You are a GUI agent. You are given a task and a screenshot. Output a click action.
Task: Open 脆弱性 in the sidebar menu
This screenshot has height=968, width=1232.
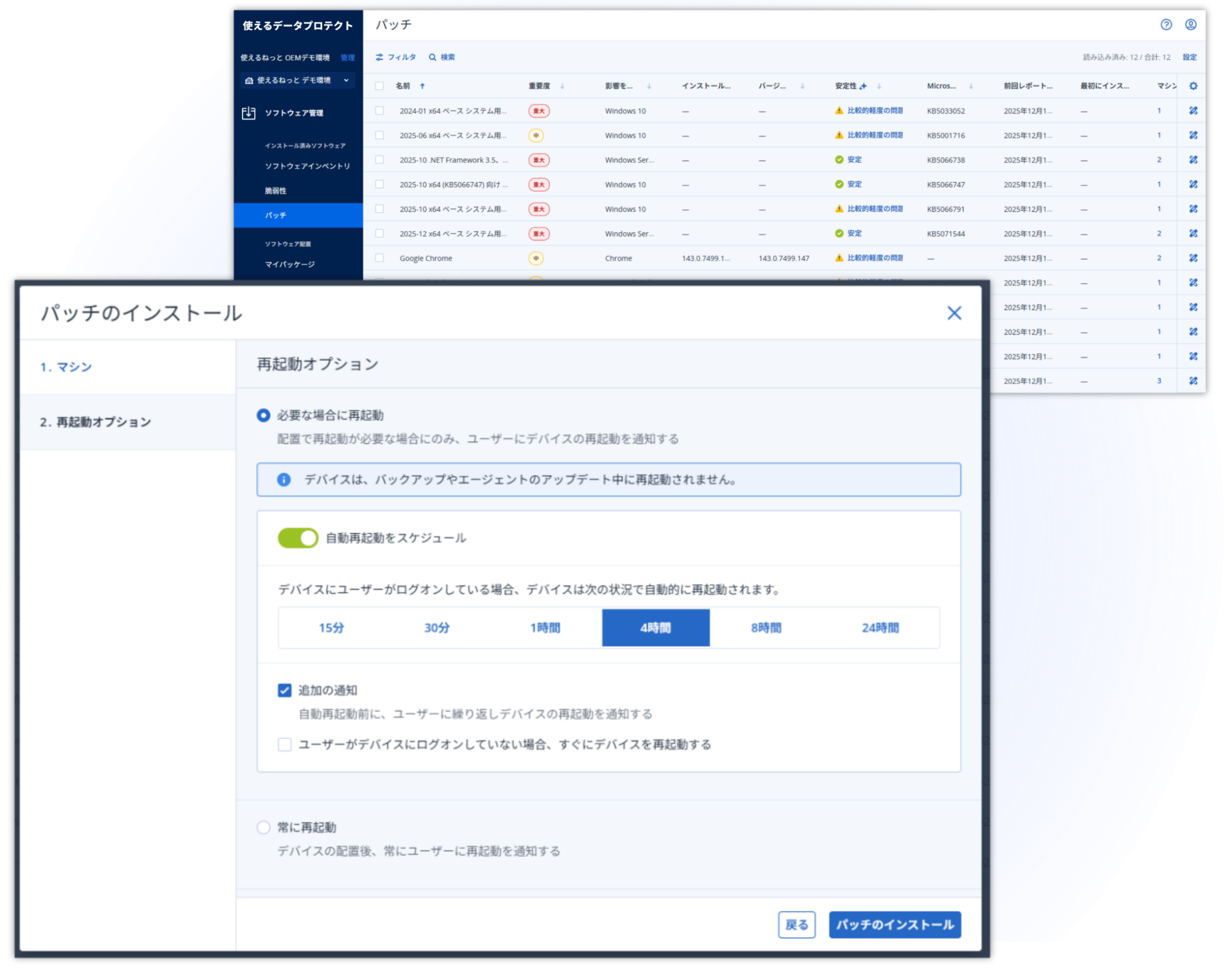pos(276,191)
